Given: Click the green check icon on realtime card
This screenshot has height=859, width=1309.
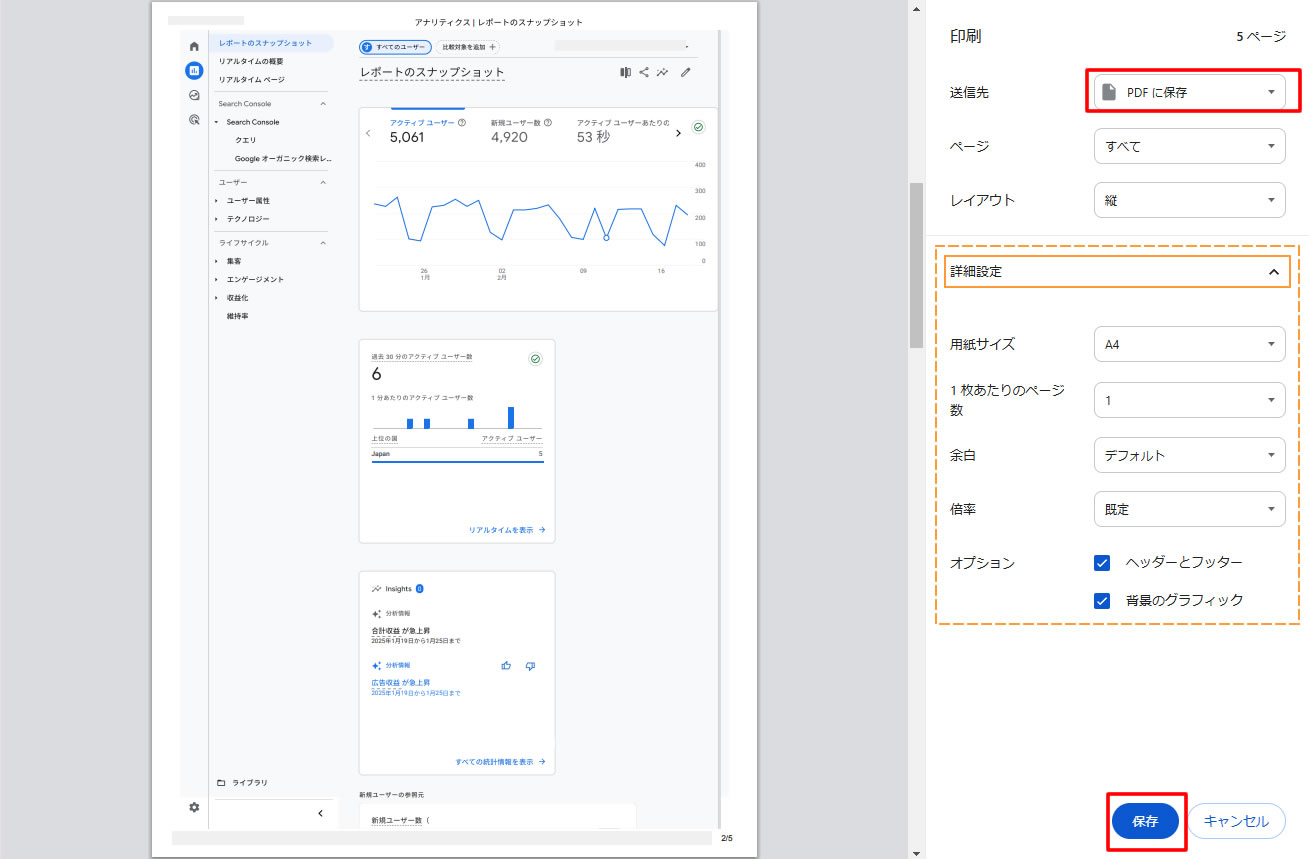Looking at the screenshot, I should [535, 359].
